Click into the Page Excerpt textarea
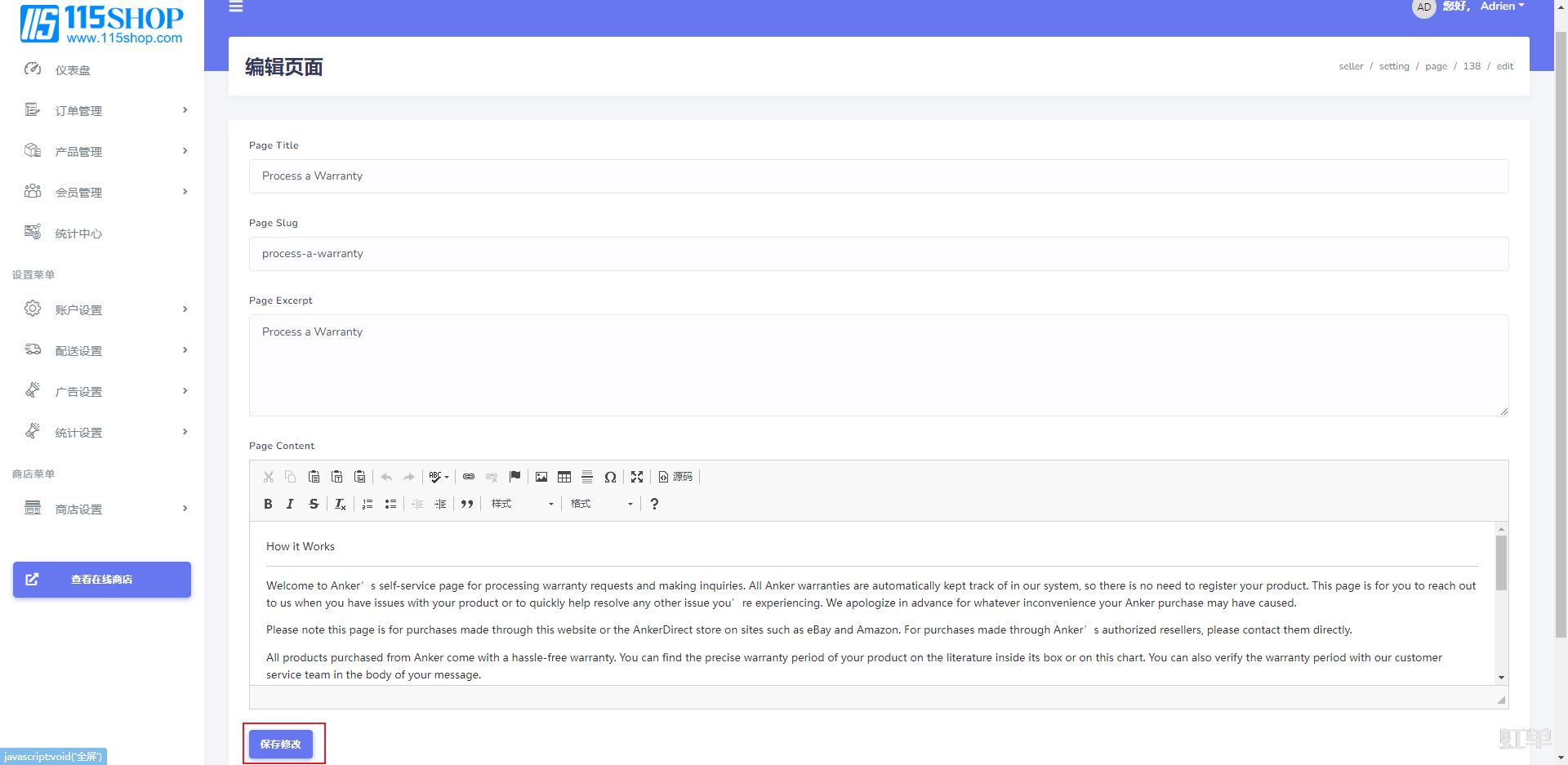This screenshot has width=1568, height=765. [879, 366]
